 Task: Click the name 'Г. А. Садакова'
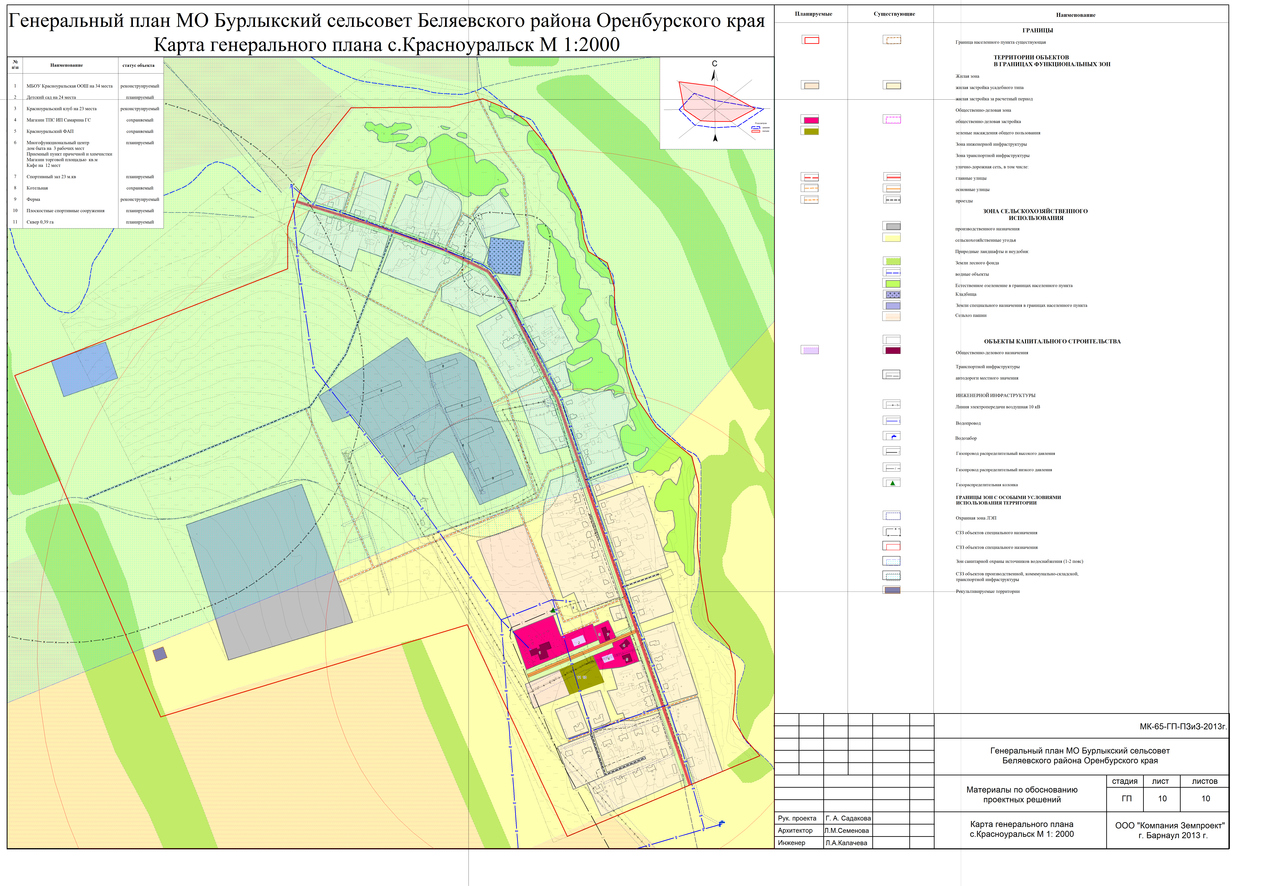tap(848, 819)
